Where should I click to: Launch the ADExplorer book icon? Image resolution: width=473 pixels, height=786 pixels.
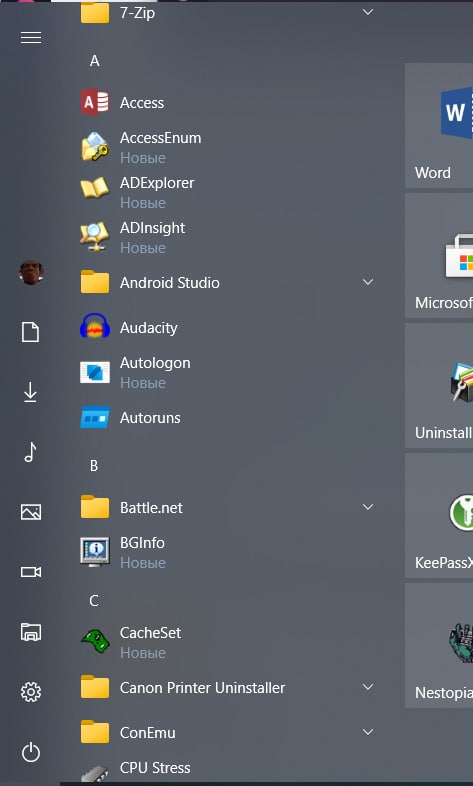click(x=95, y=187)
